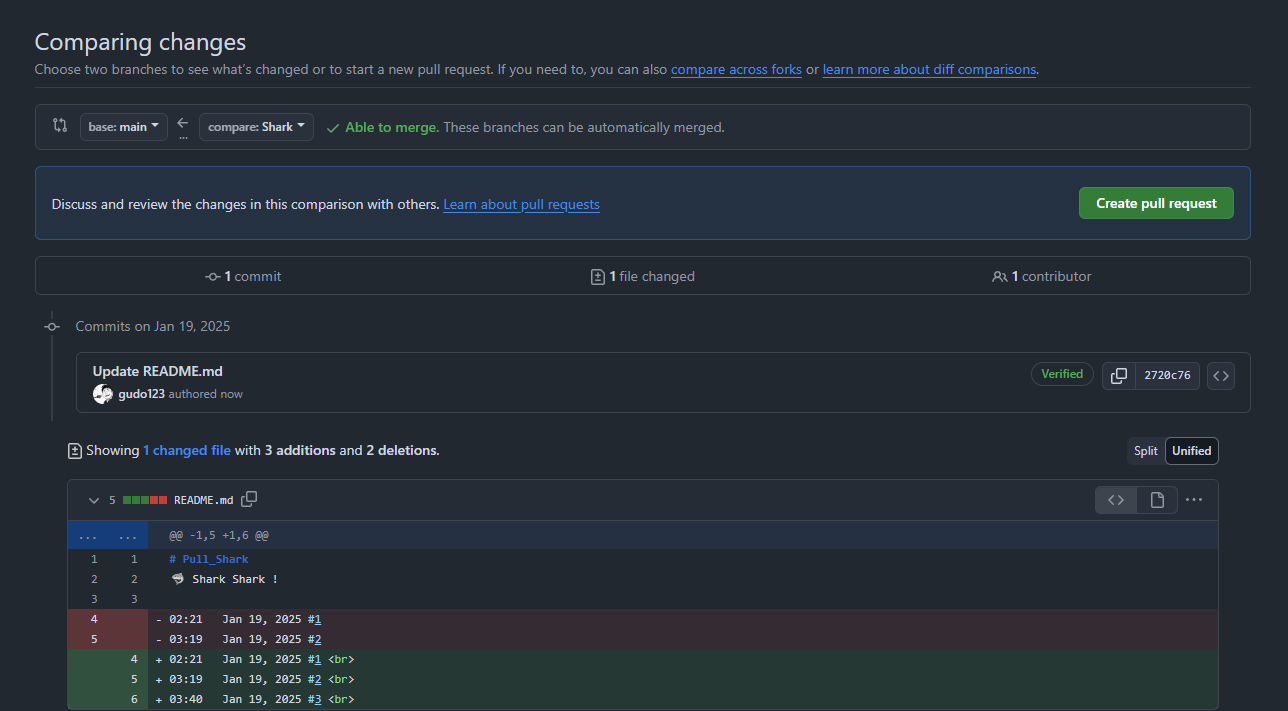Viewport: 1288px width, 711px height.
Task: Select Unified diff view
Action: (1191, 451)
